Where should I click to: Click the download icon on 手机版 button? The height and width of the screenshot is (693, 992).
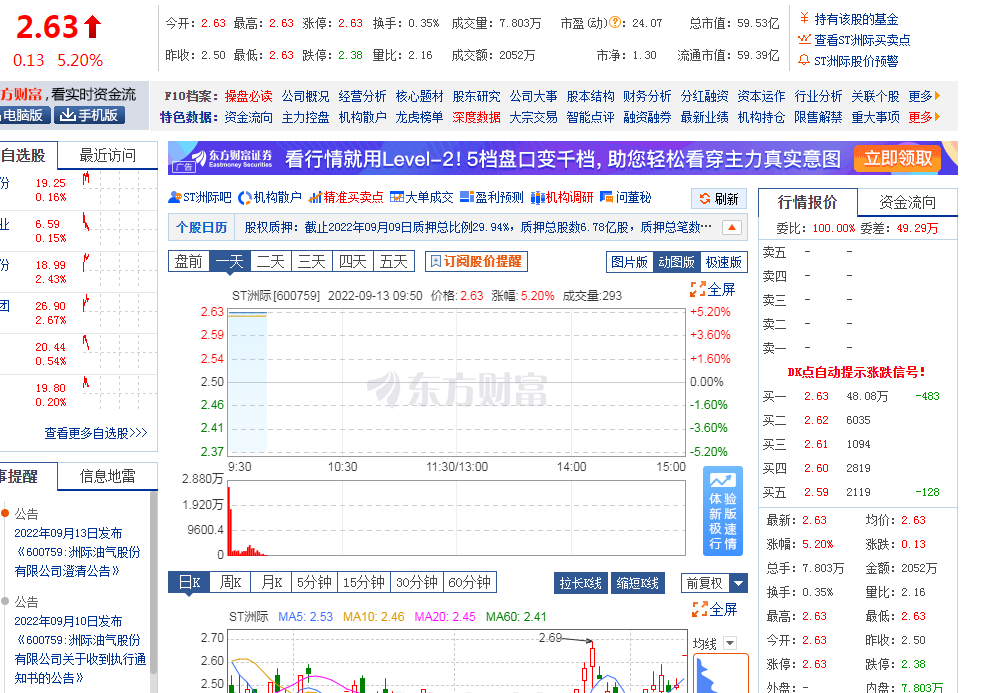[x=68, y=115]
